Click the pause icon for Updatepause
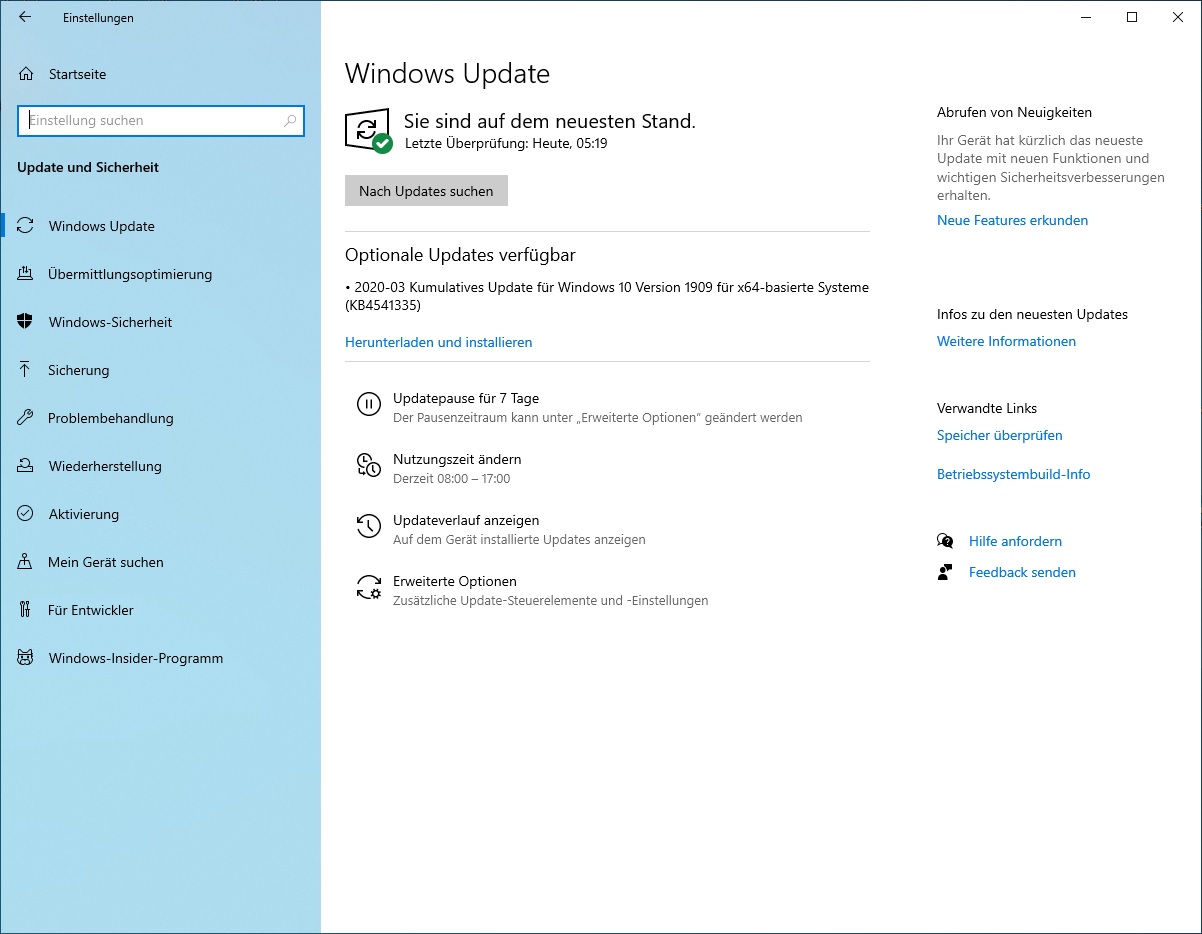 tap(369, 404)
